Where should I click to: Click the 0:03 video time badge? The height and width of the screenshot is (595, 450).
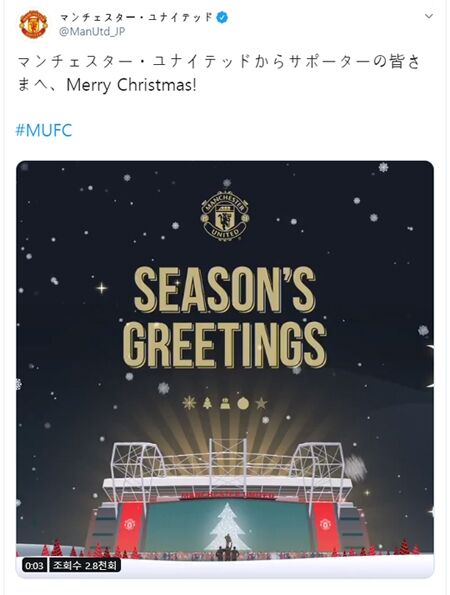pyautogui.click(x=34, y=566)
